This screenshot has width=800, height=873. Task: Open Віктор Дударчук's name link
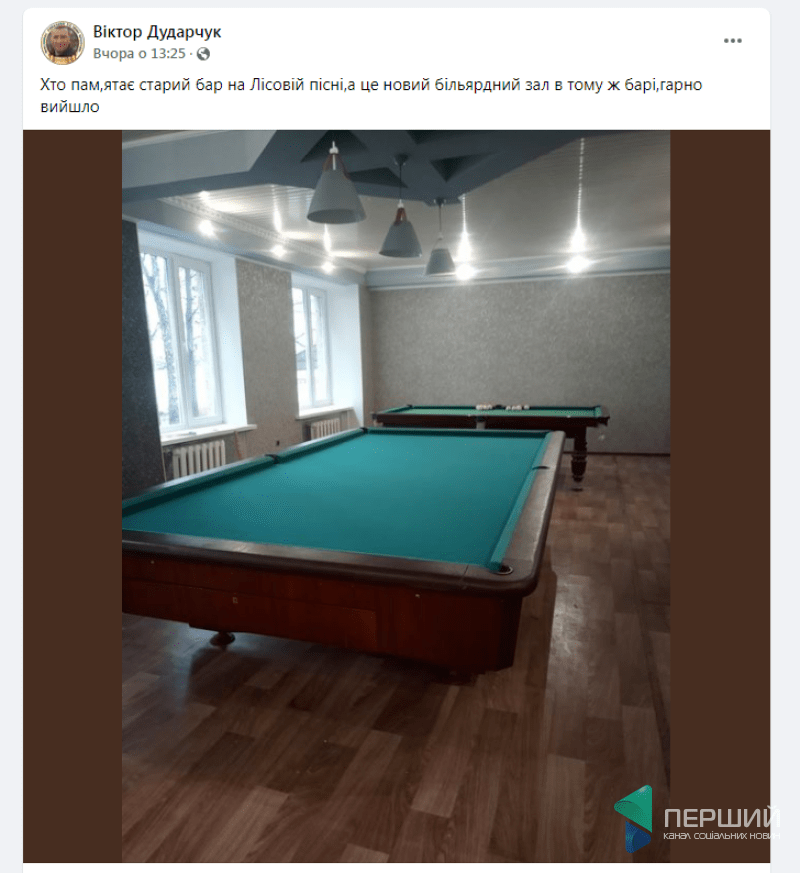pos(157,32)
